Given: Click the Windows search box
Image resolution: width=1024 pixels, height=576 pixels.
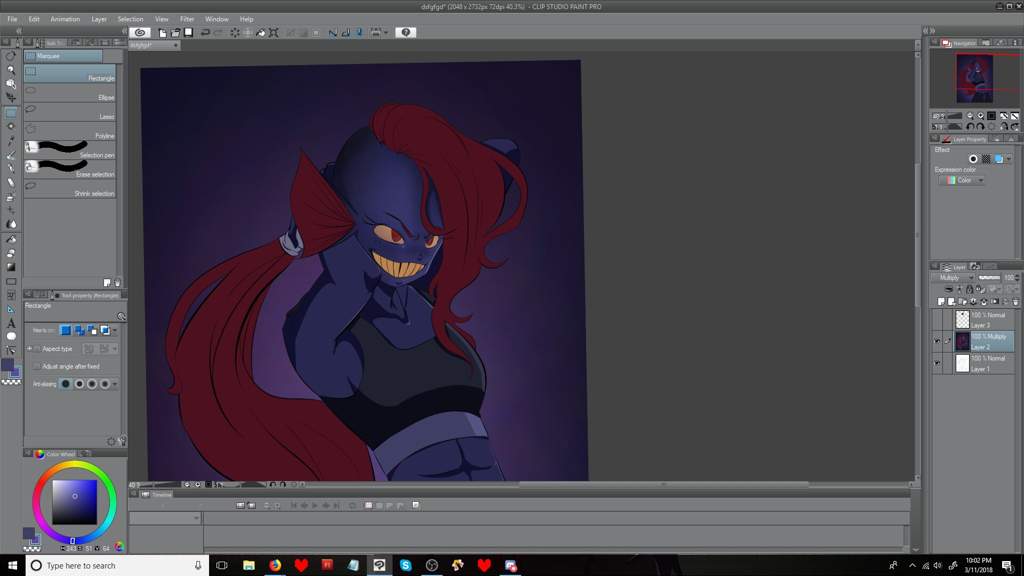Looking at the screenshot, I should point(118,566).
